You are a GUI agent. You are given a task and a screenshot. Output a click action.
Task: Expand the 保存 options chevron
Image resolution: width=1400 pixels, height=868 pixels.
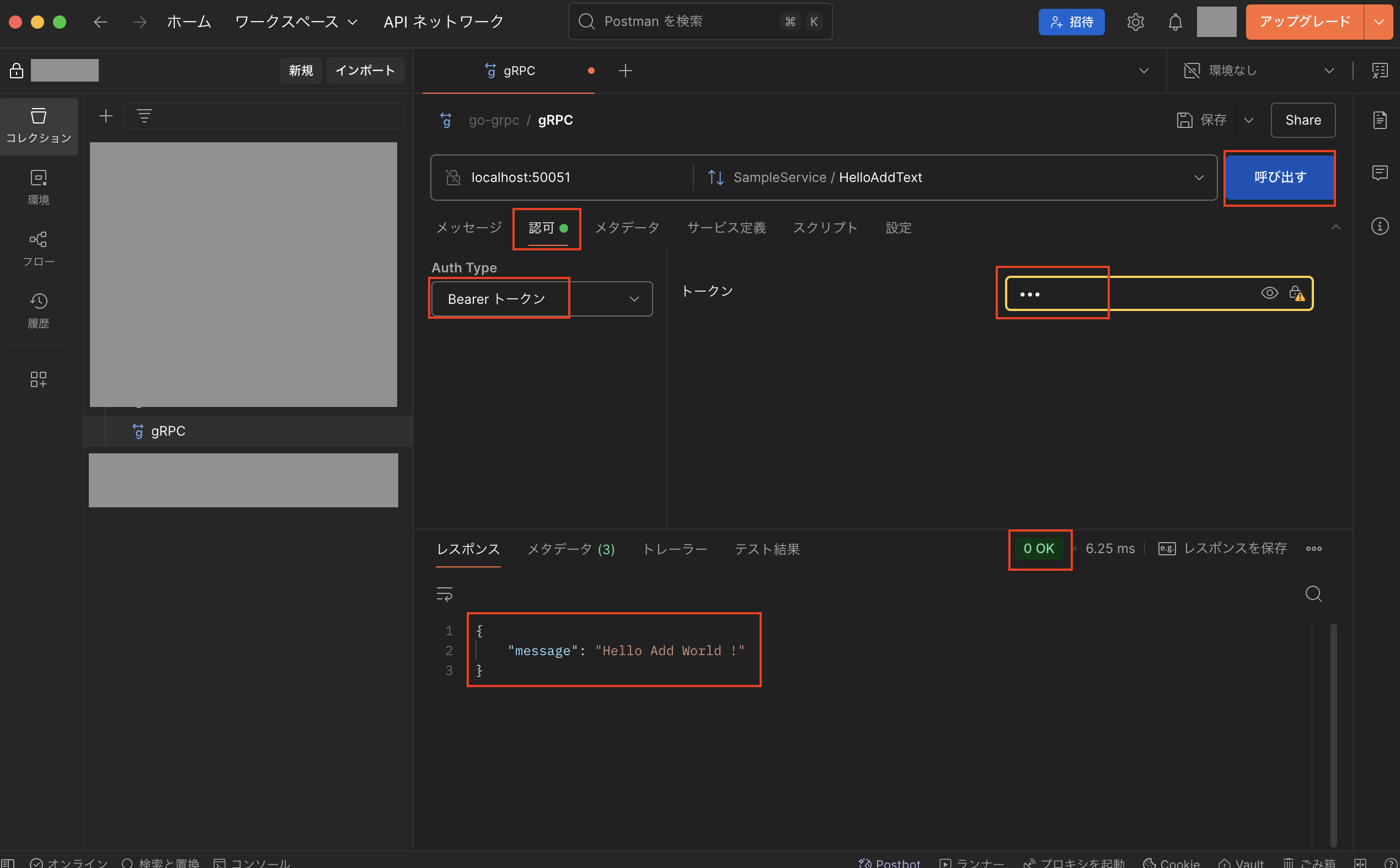coord(1248,120)
